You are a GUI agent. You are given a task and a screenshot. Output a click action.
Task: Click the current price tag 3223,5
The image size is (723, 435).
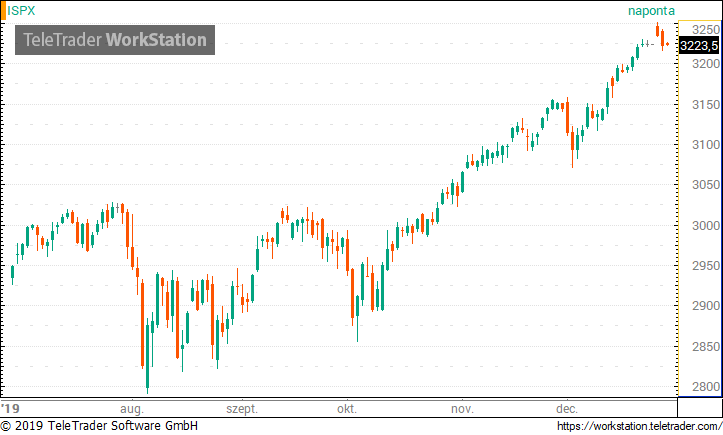699,46
